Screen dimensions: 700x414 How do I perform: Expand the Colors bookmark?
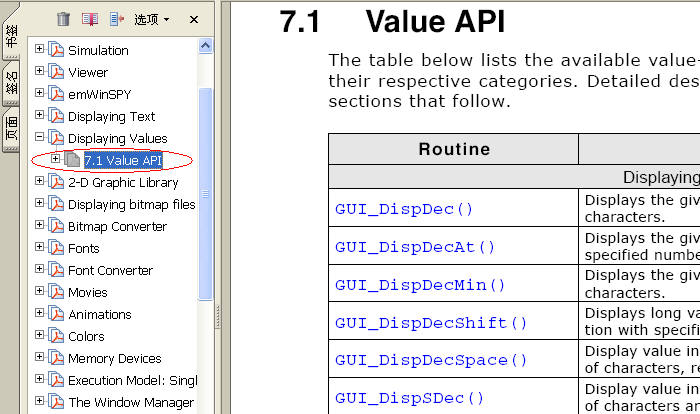(39, 335)
